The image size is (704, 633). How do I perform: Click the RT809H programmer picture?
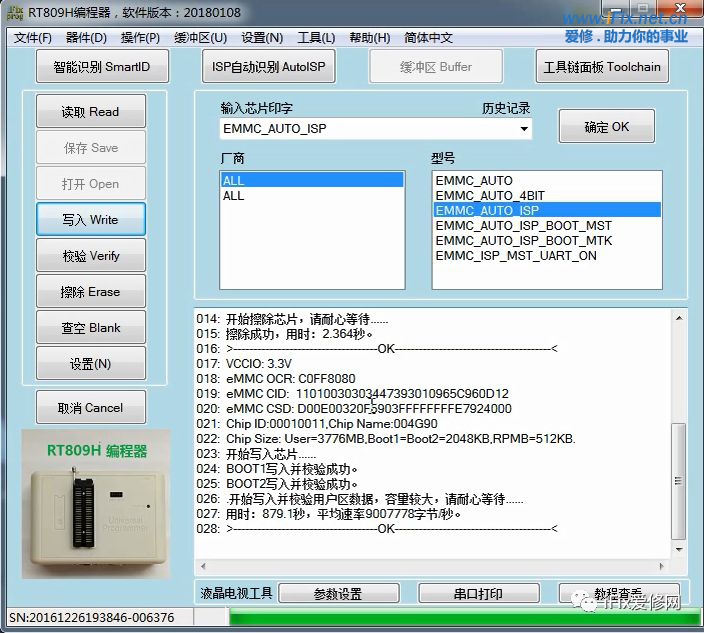(96, 504)
